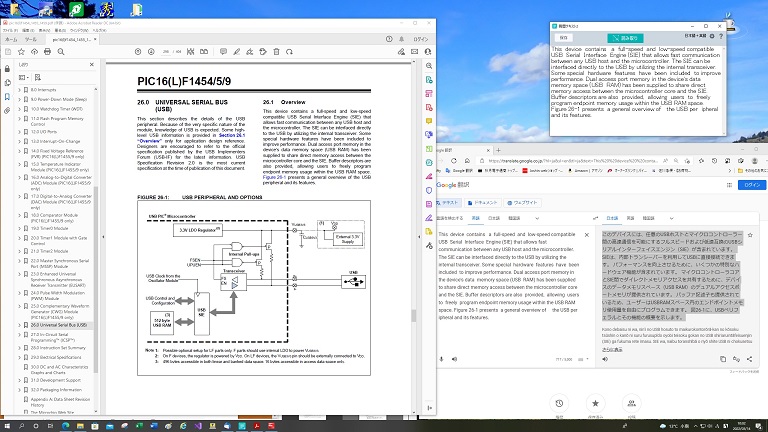Print the PDF in Acrobat Reader
Viewport: 768px width, 432px height.
point(48,51)
